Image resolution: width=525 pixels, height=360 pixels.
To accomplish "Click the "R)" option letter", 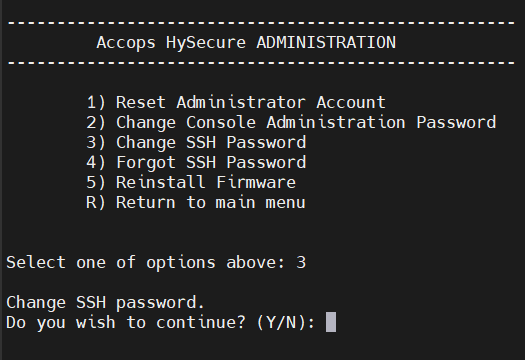I will click(x=96, y=203).
